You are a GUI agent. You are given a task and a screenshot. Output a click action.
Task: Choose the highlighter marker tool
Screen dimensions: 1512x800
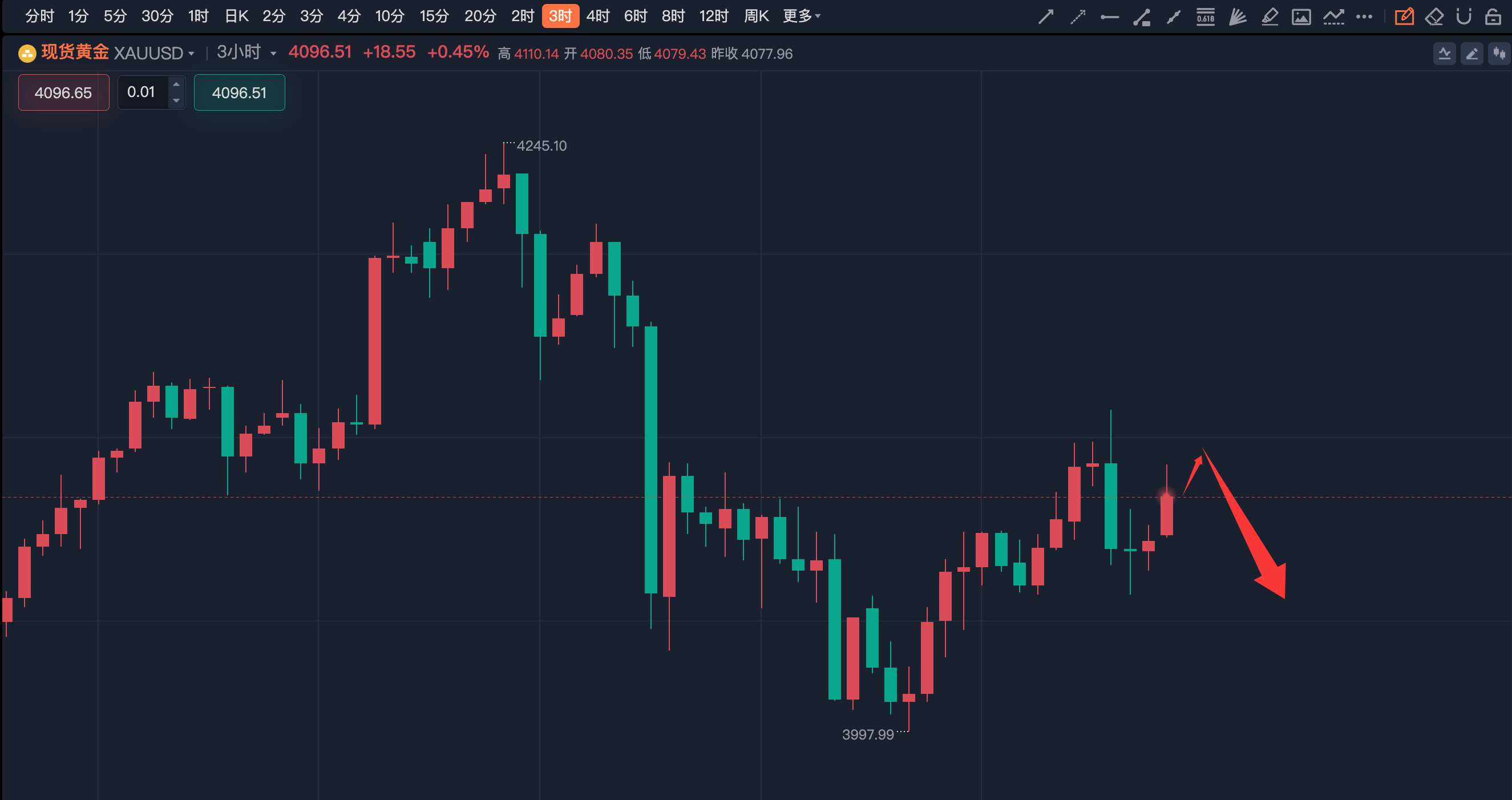tap(1270, 17)
